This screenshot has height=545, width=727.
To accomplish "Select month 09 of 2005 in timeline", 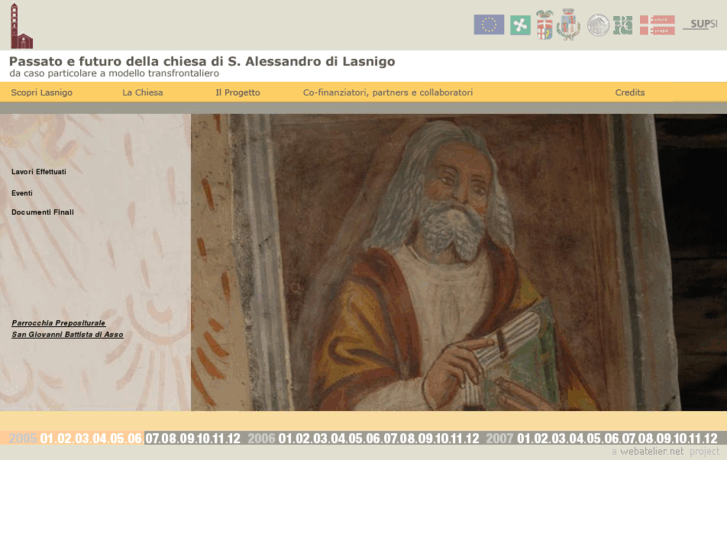I will pos(187,438).
